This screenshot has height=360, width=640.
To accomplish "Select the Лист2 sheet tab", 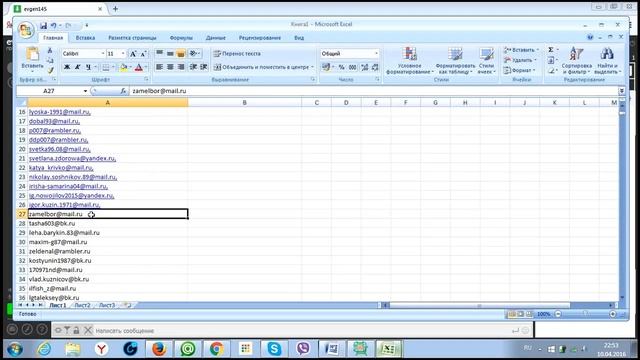I will 82,305.
